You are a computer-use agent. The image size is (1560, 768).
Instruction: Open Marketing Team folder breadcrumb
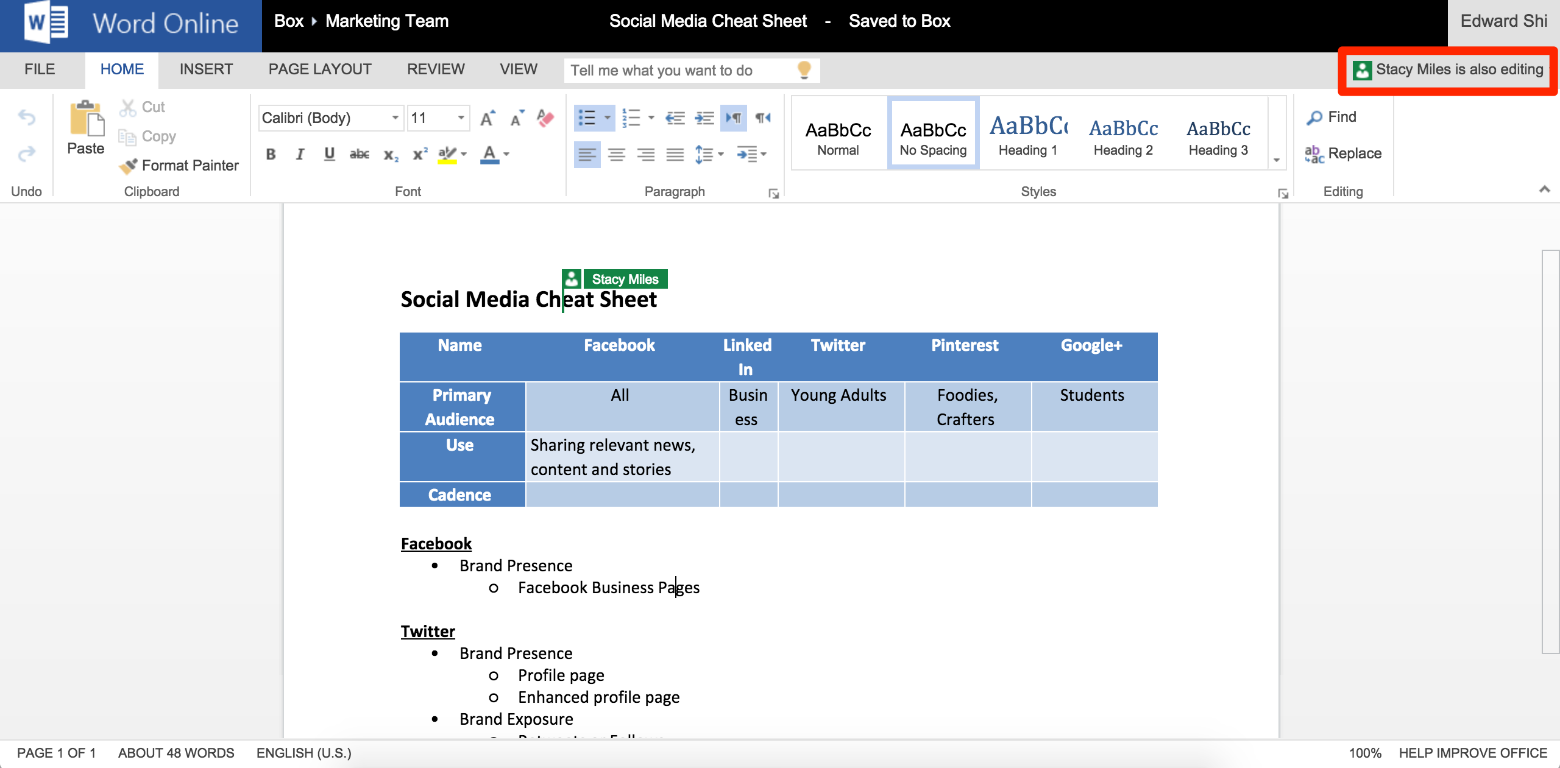point(387,21)
